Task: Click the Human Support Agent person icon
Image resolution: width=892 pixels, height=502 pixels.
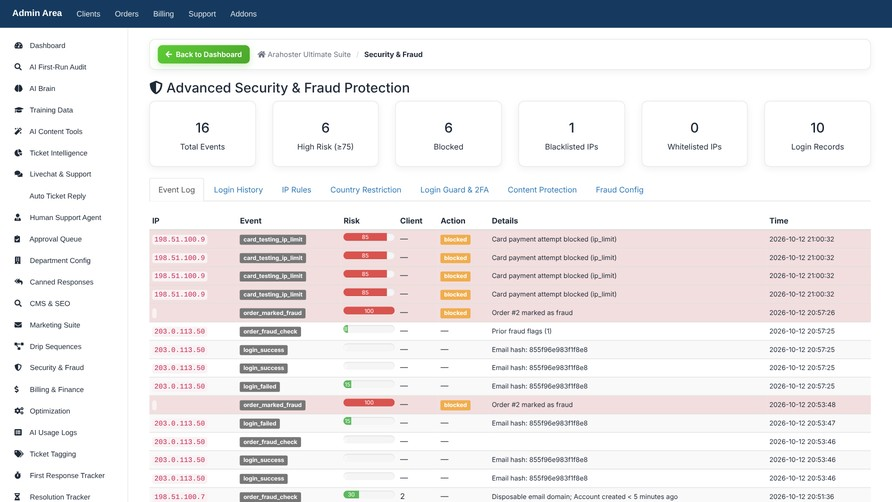Action: [x=18, y=217]
